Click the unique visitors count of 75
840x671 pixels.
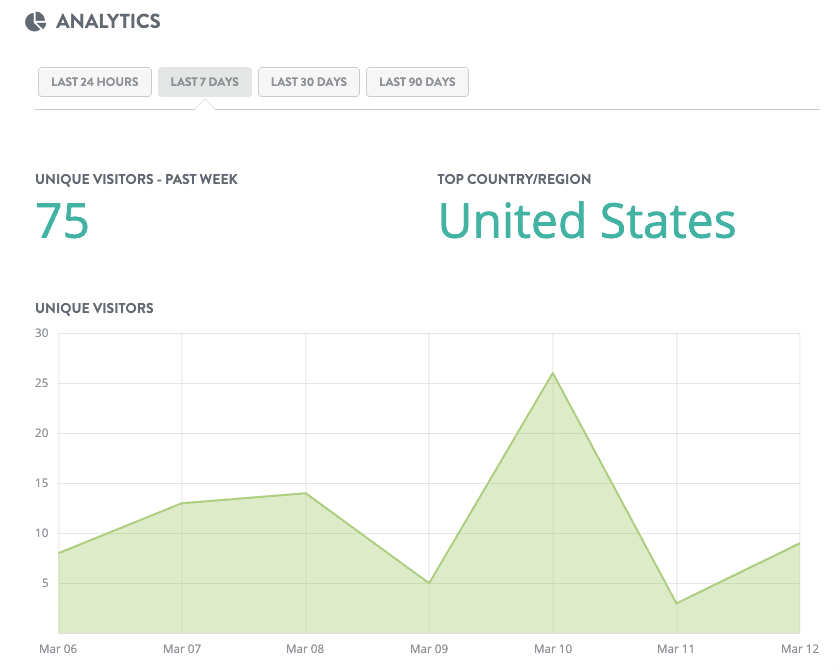pyautogui.click(x=60, y=222)
